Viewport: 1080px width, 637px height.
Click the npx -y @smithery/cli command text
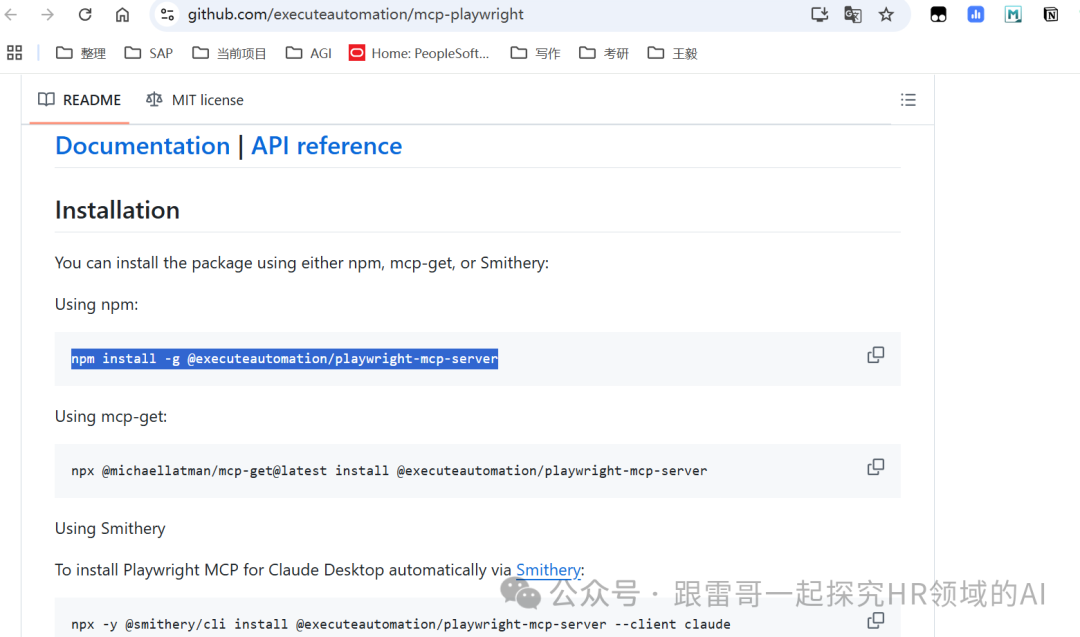(x=401, y=625)
